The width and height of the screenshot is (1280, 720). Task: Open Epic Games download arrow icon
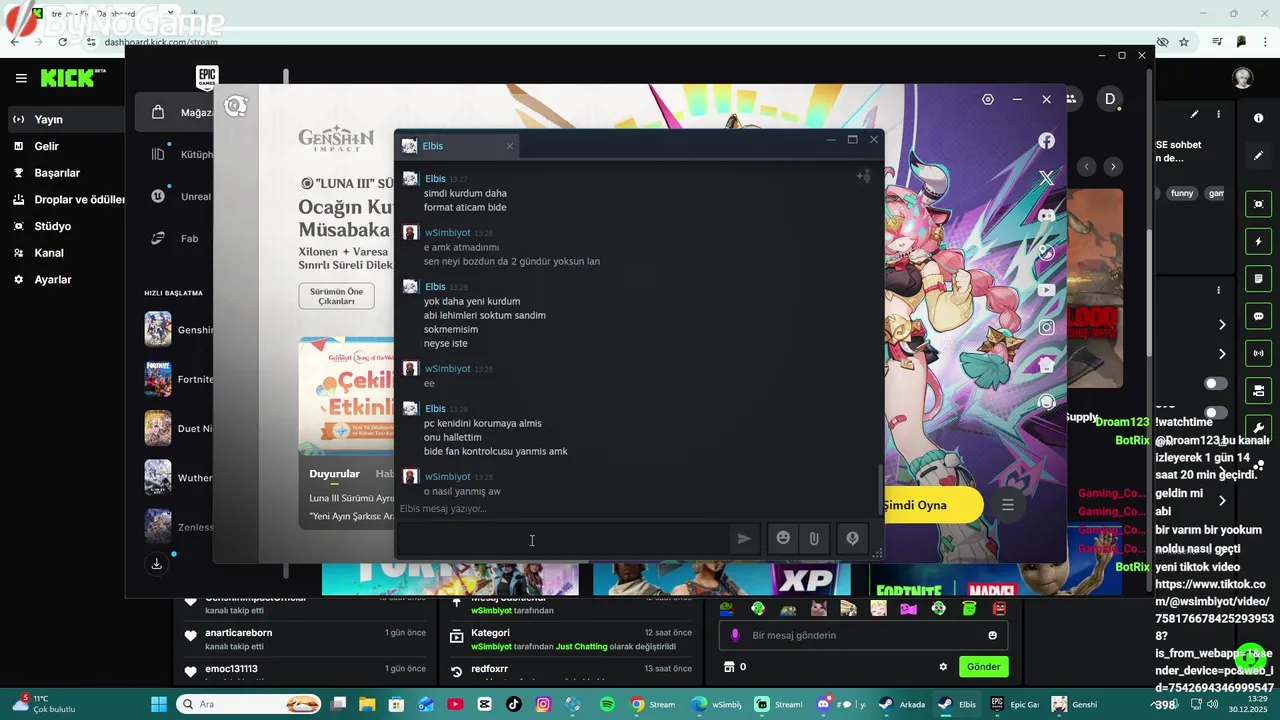point(156,564)
